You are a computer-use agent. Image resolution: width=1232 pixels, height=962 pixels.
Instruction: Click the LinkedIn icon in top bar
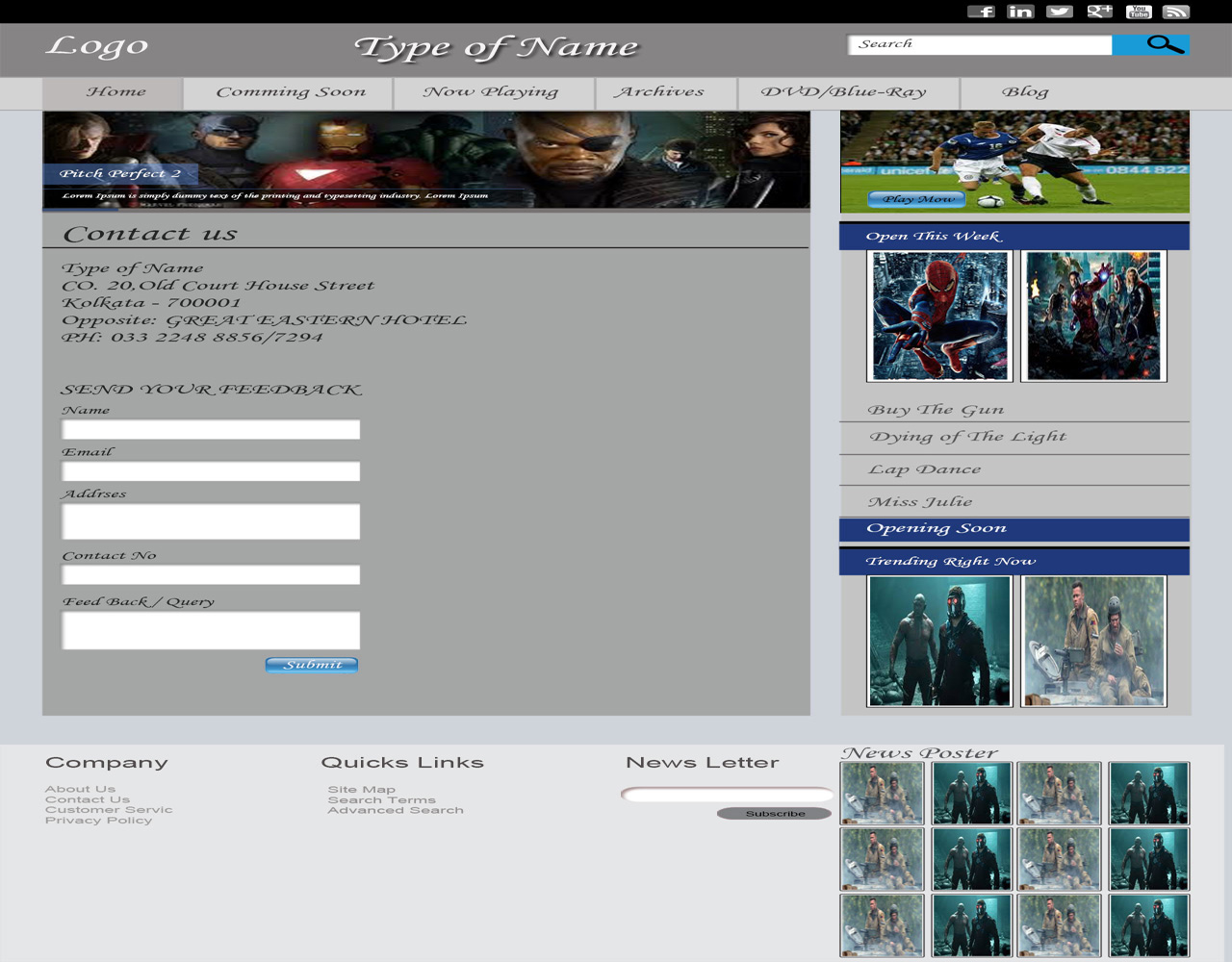click(x=1020, y=12)
